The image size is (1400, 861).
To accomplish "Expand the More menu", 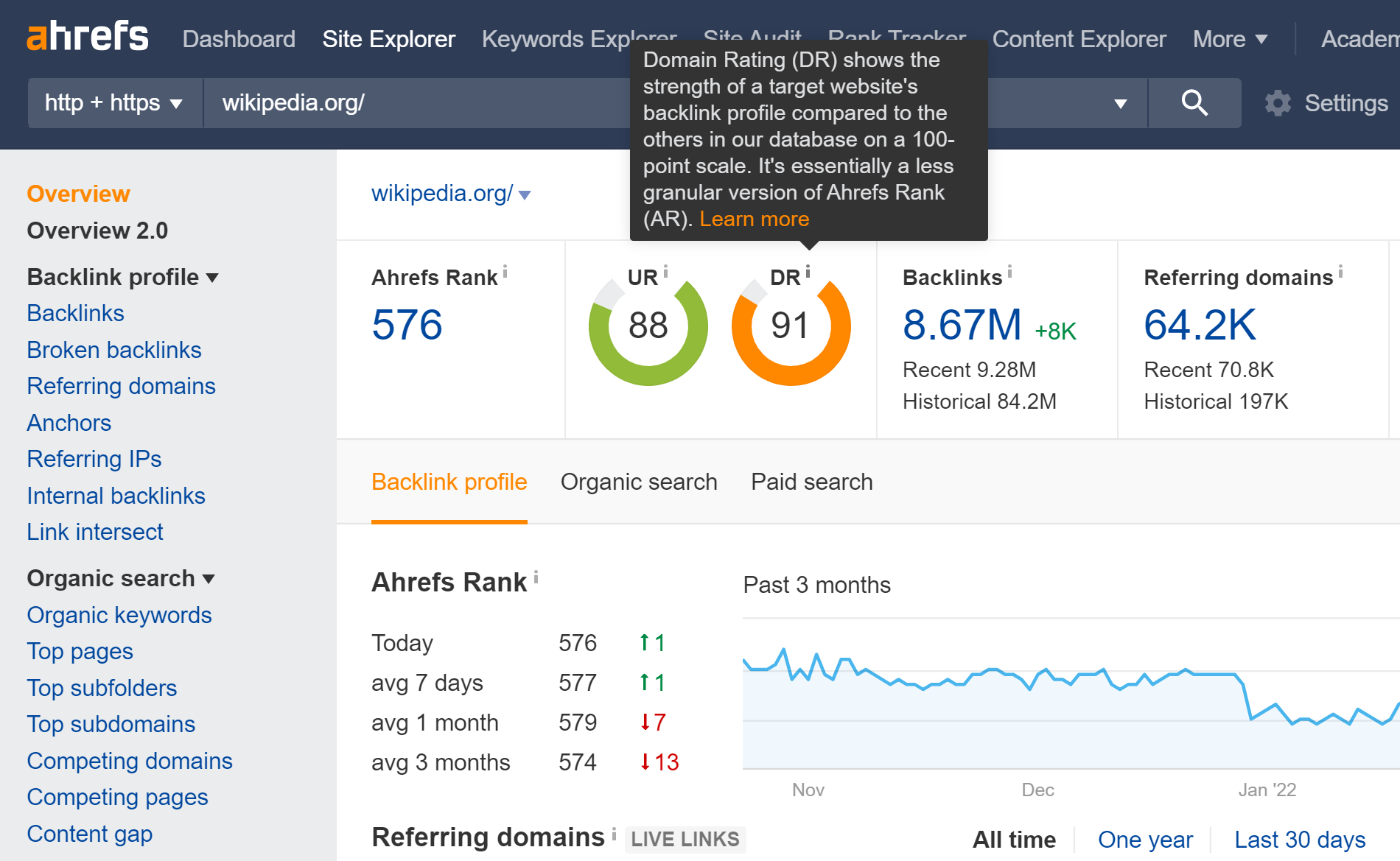I will pyautogui.click(x=1230, y=39).
